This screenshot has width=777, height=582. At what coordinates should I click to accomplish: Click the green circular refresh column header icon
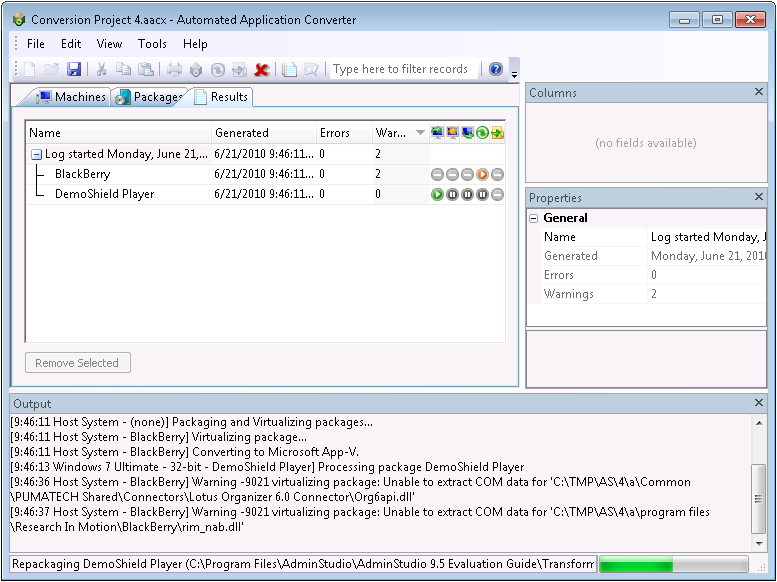pyautogui.click(x=482, y=133)
